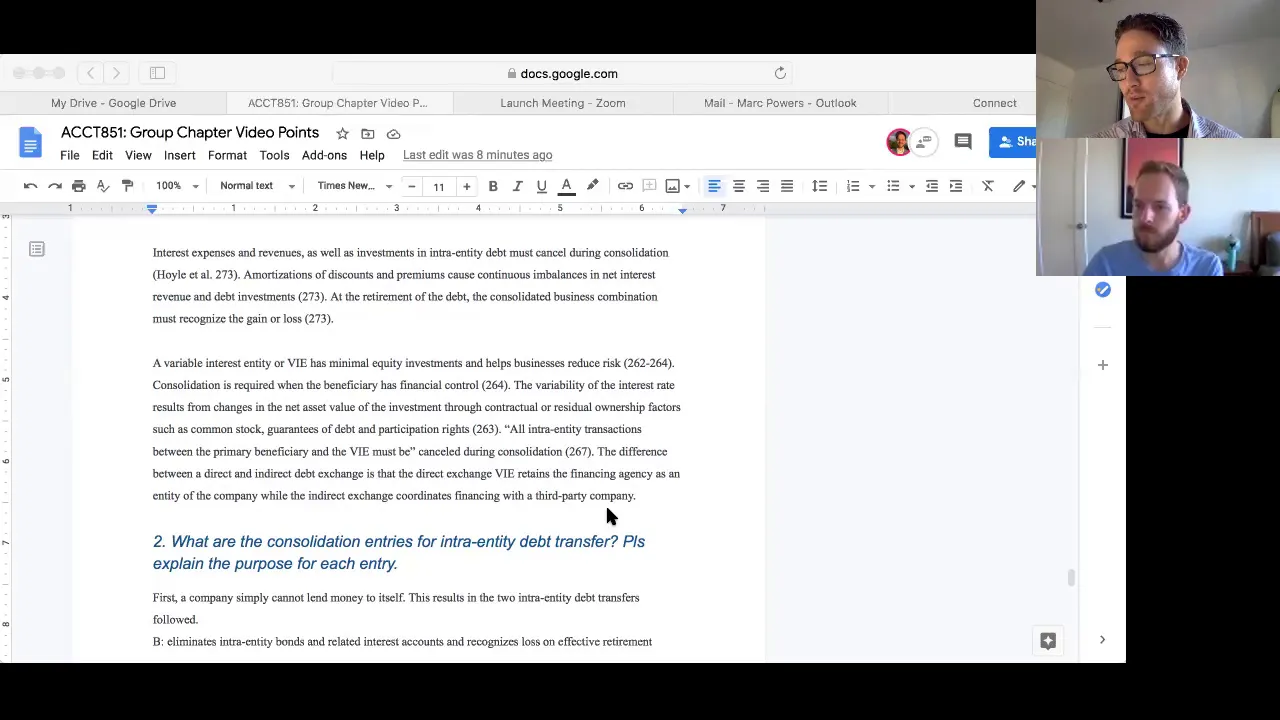
Task: Add a comment from the toolbar
Action: (x=649, y=186)
